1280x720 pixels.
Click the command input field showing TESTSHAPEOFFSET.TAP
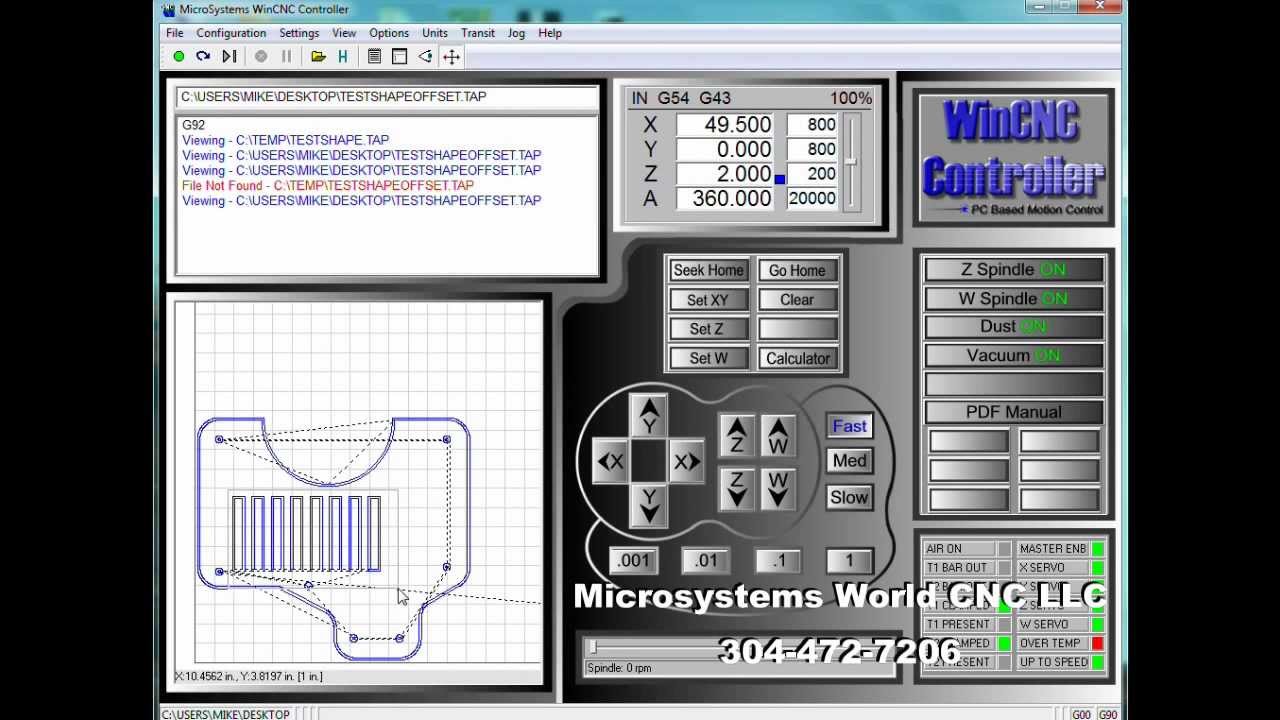tap(387, 97)
